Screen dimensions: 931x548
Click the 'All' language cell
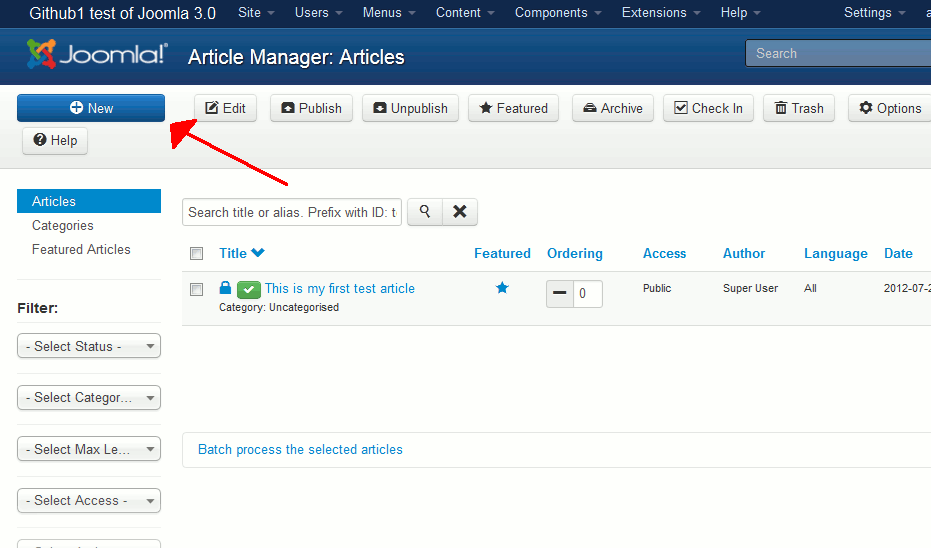tap(810, 288)
